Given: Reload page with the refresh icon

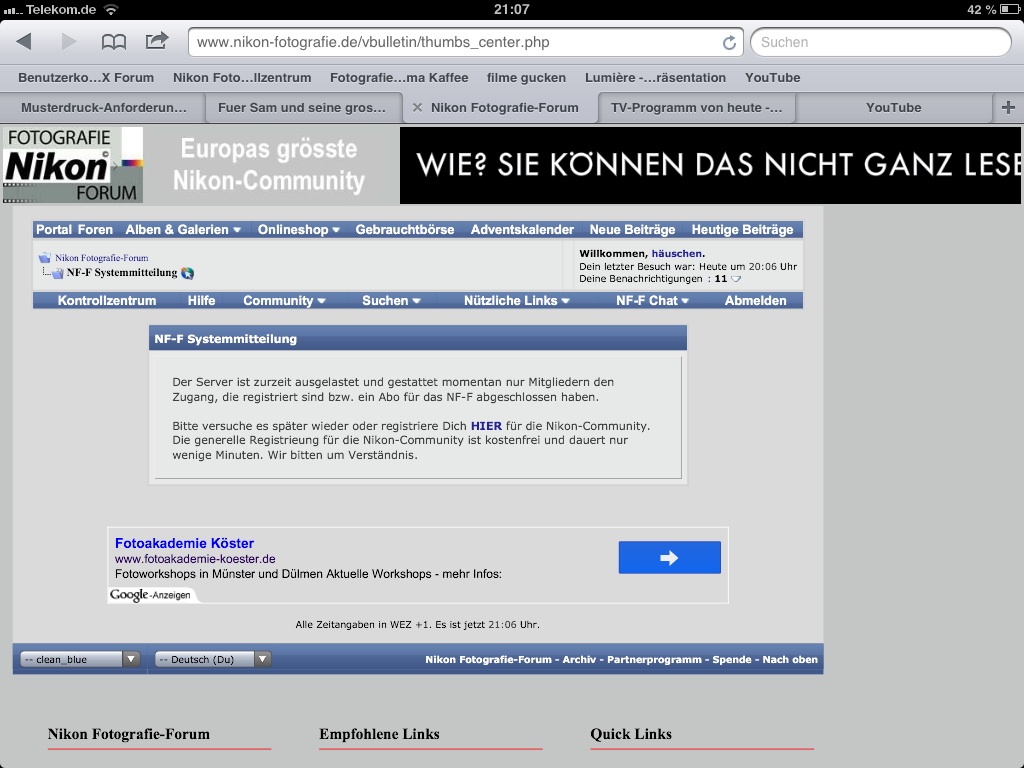Looking at the screenshot, I should point(729,42).
